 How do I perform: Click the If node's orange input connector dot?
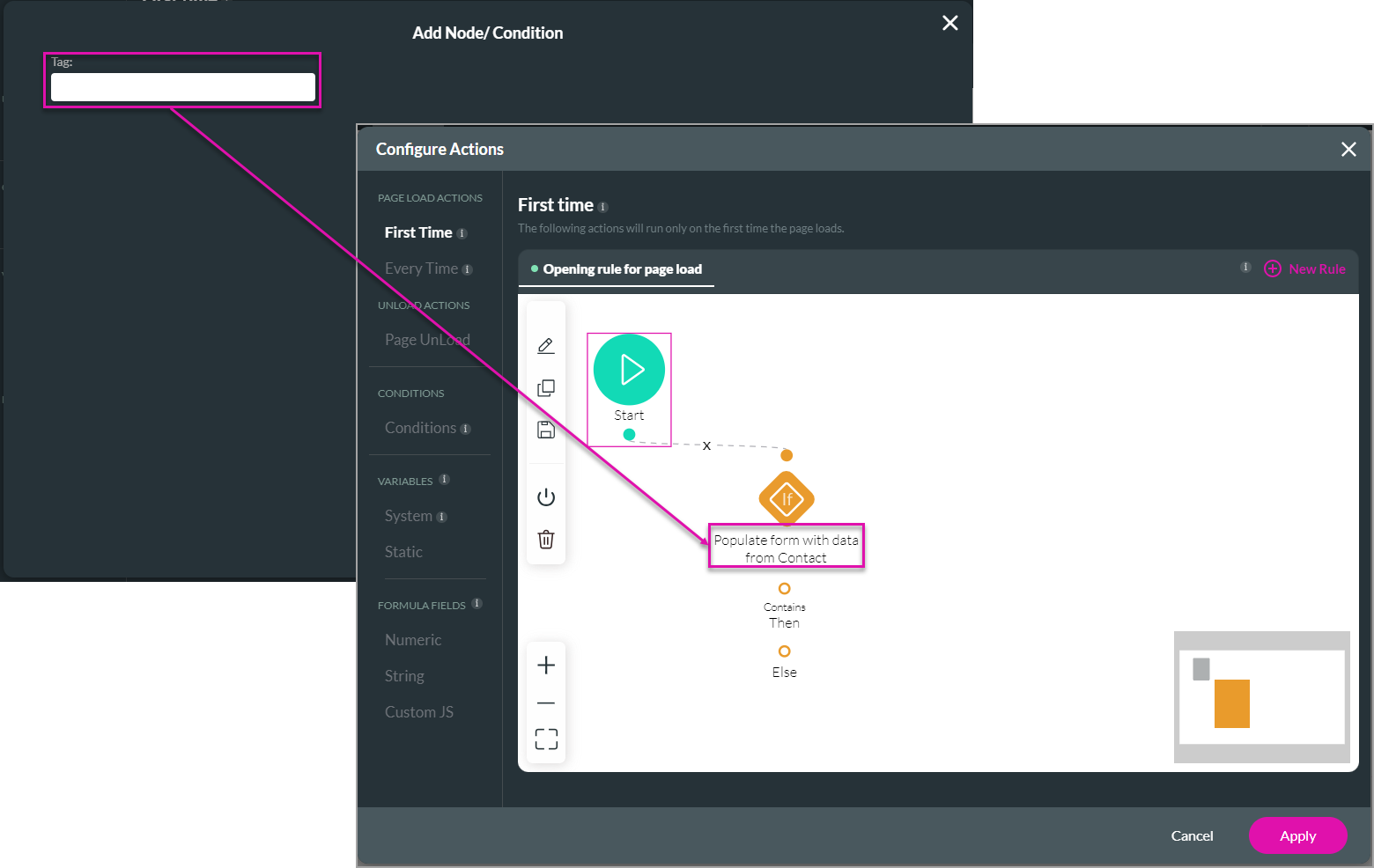[787, 455]
